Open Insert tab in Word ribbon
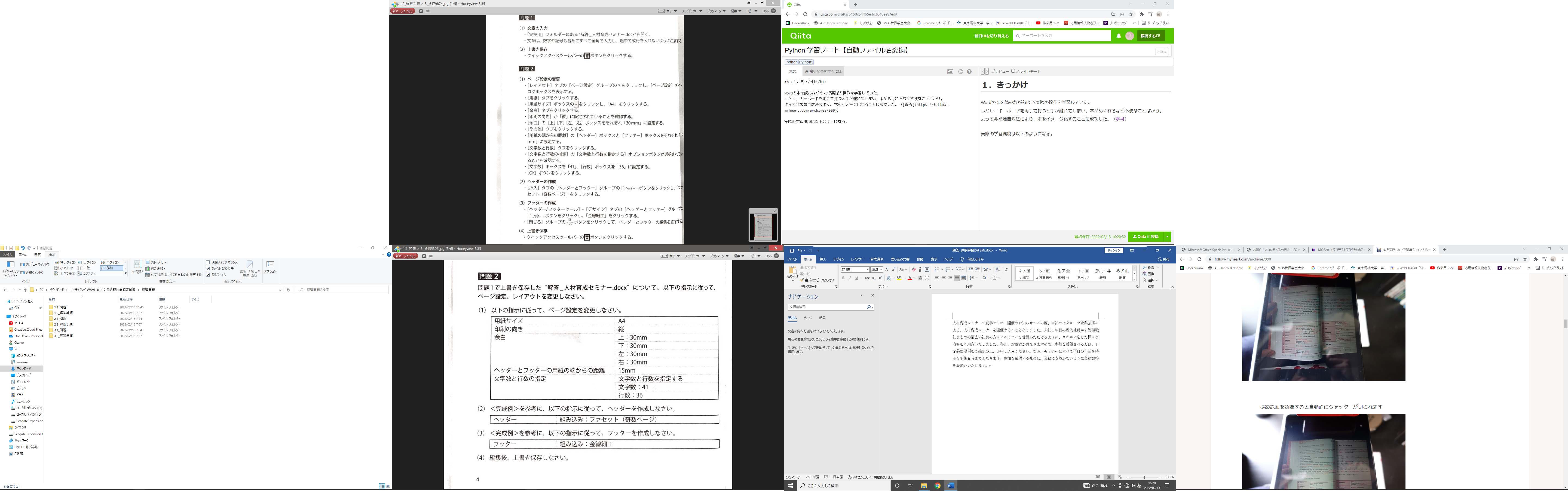The height and width of the screenshot is (491, 1568). (x=823, y=259)
